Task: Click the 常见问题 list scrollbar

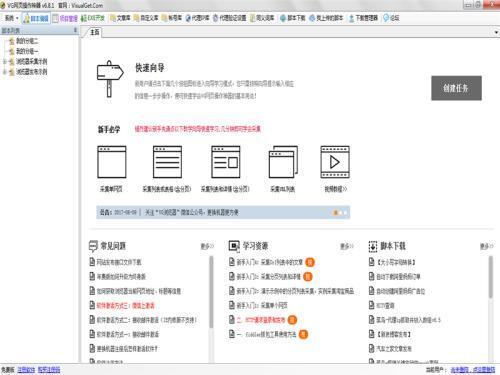Action: [x=211, y=292]
